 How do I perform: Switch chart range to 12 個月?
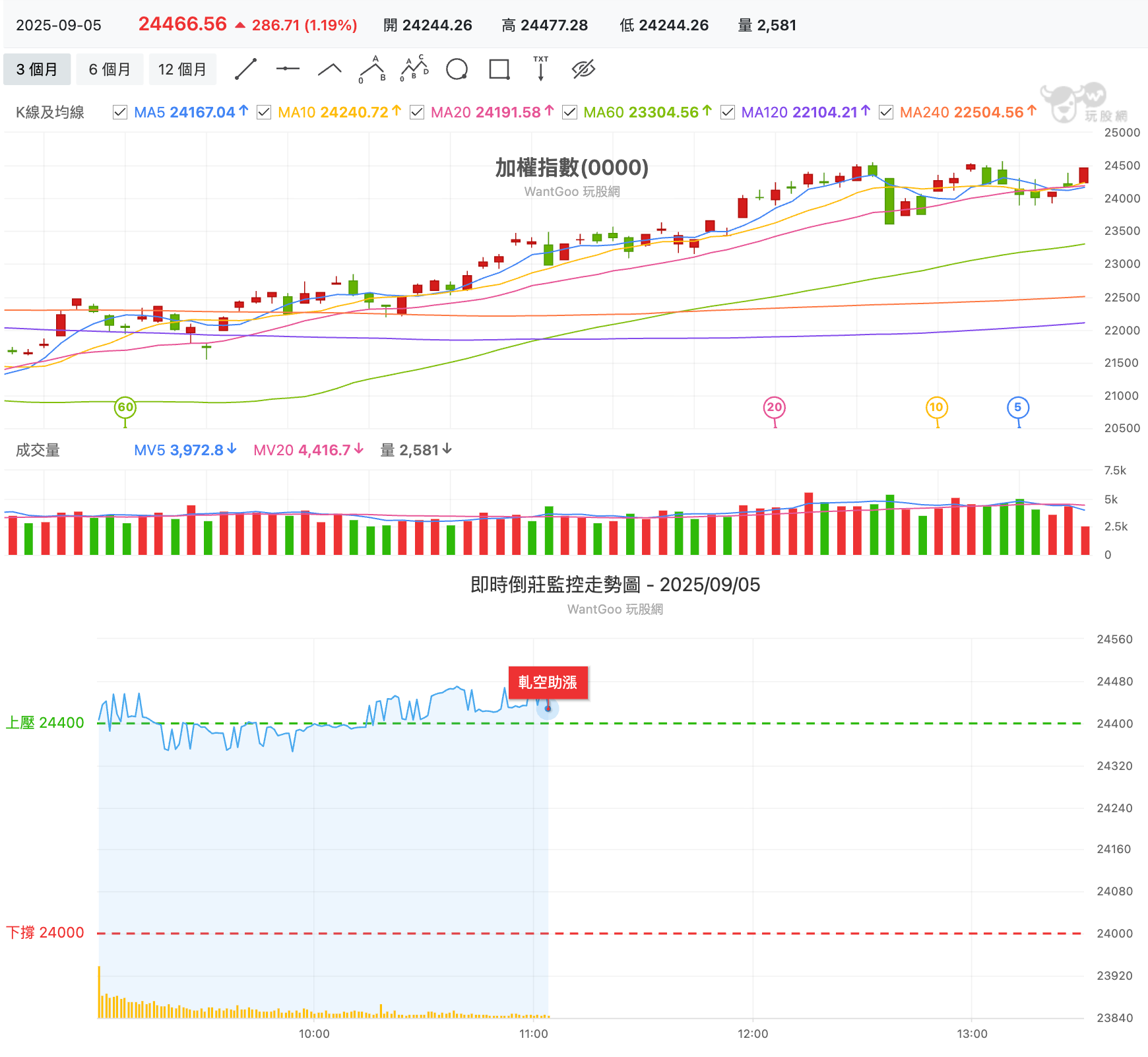(x=182, y=69)
